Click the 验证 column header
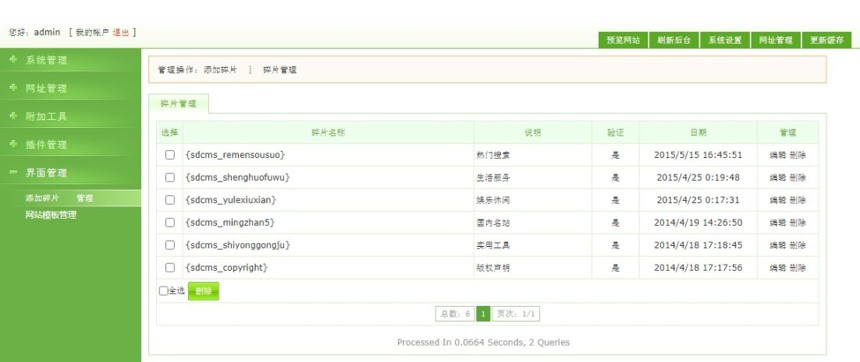The width and height of the screenshot is (860, 362). (615, 133)
